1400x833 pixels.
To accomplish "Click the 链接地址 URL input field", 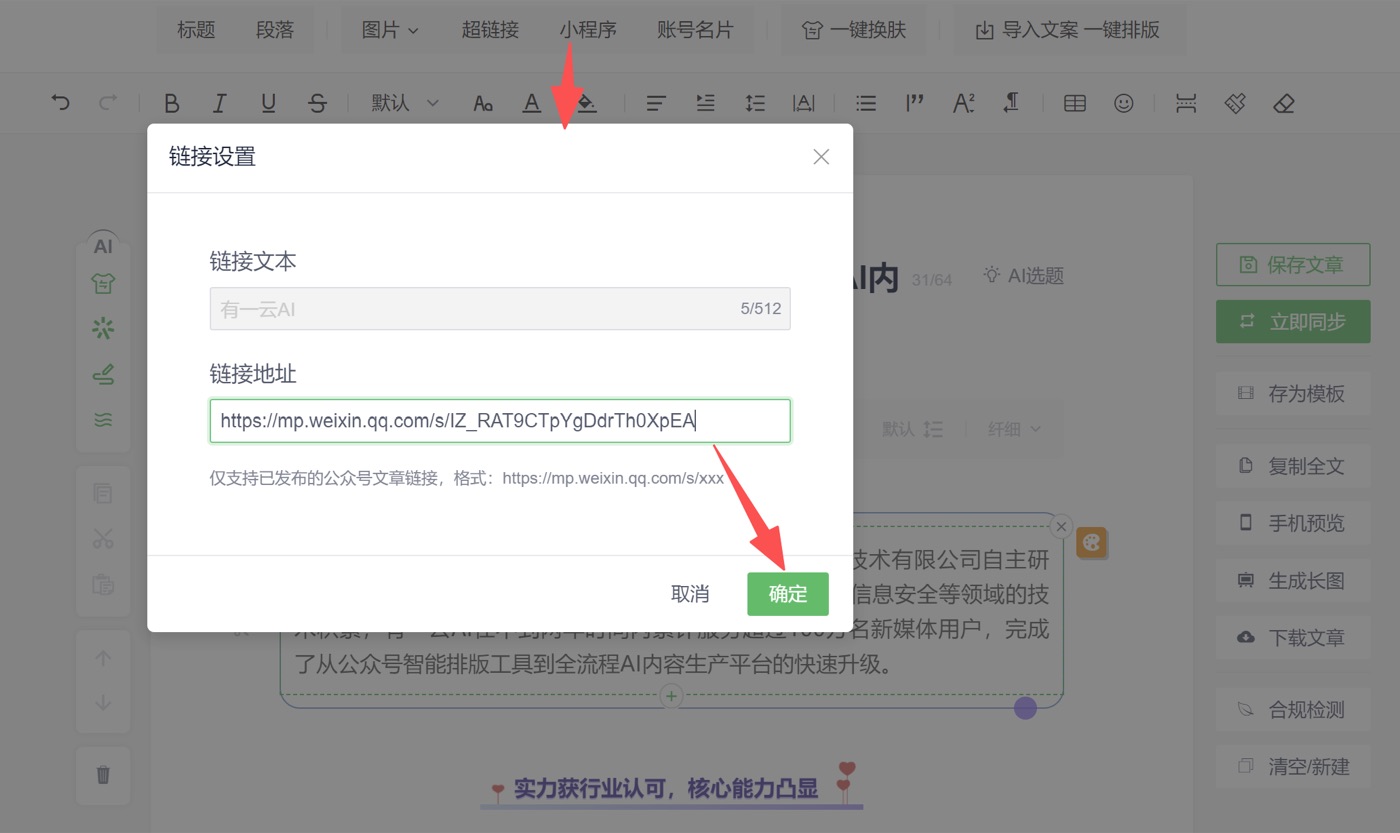I will [500, 421].
